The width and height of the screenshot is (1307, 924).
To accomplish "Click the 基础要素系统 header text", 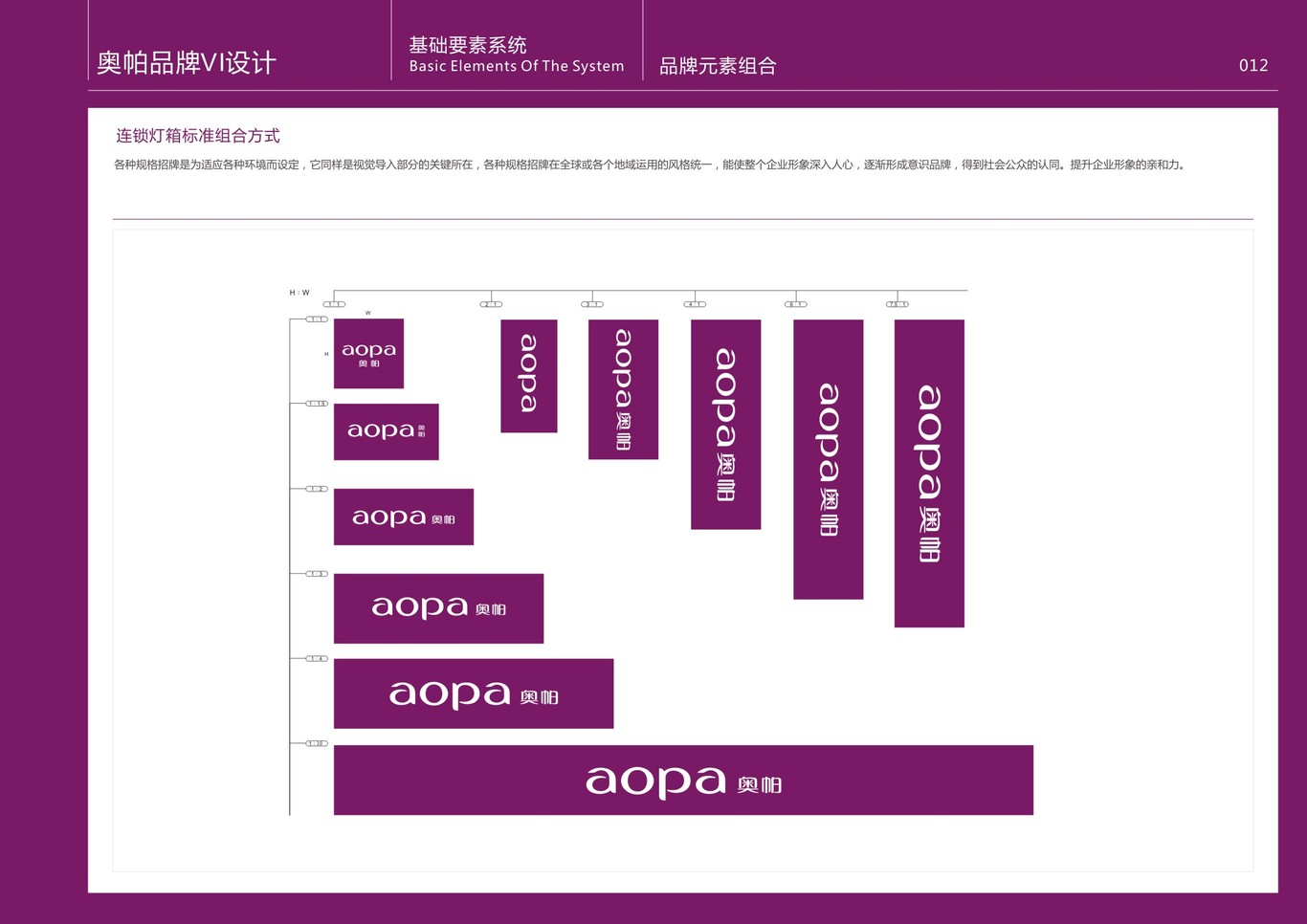I will [468, 45].
